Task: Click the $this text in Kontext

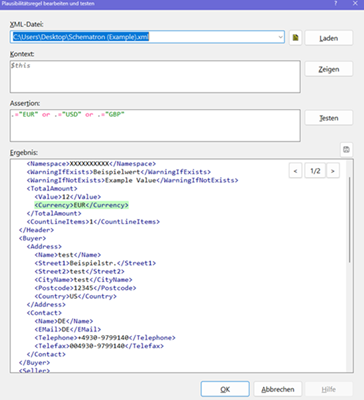Action: (21, 65)
